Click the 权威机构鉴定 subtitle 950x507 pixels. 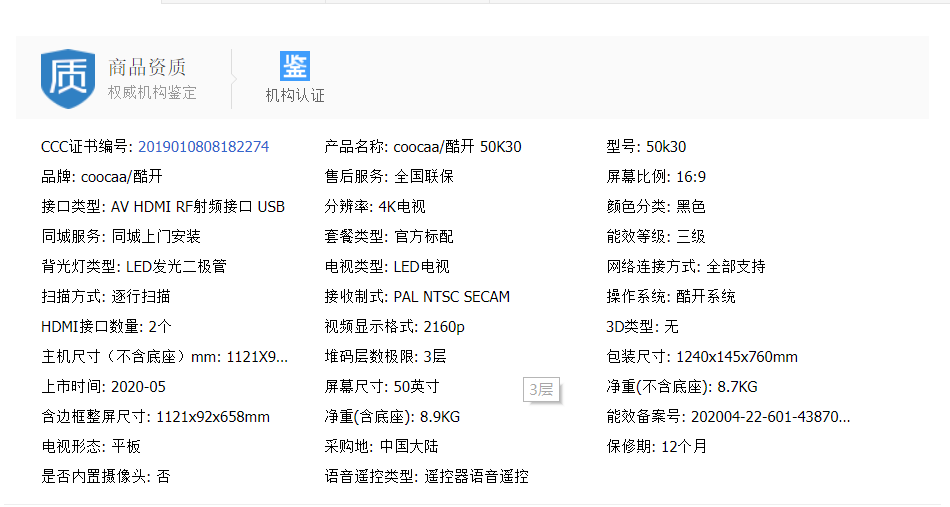tap(152, 93)
